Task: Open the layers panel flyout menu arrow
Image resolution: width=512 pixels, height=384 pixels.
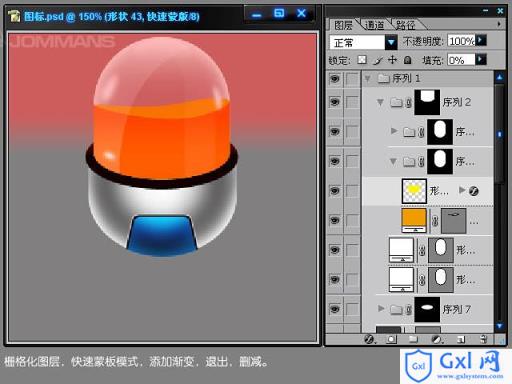Action: click(499, 24)
